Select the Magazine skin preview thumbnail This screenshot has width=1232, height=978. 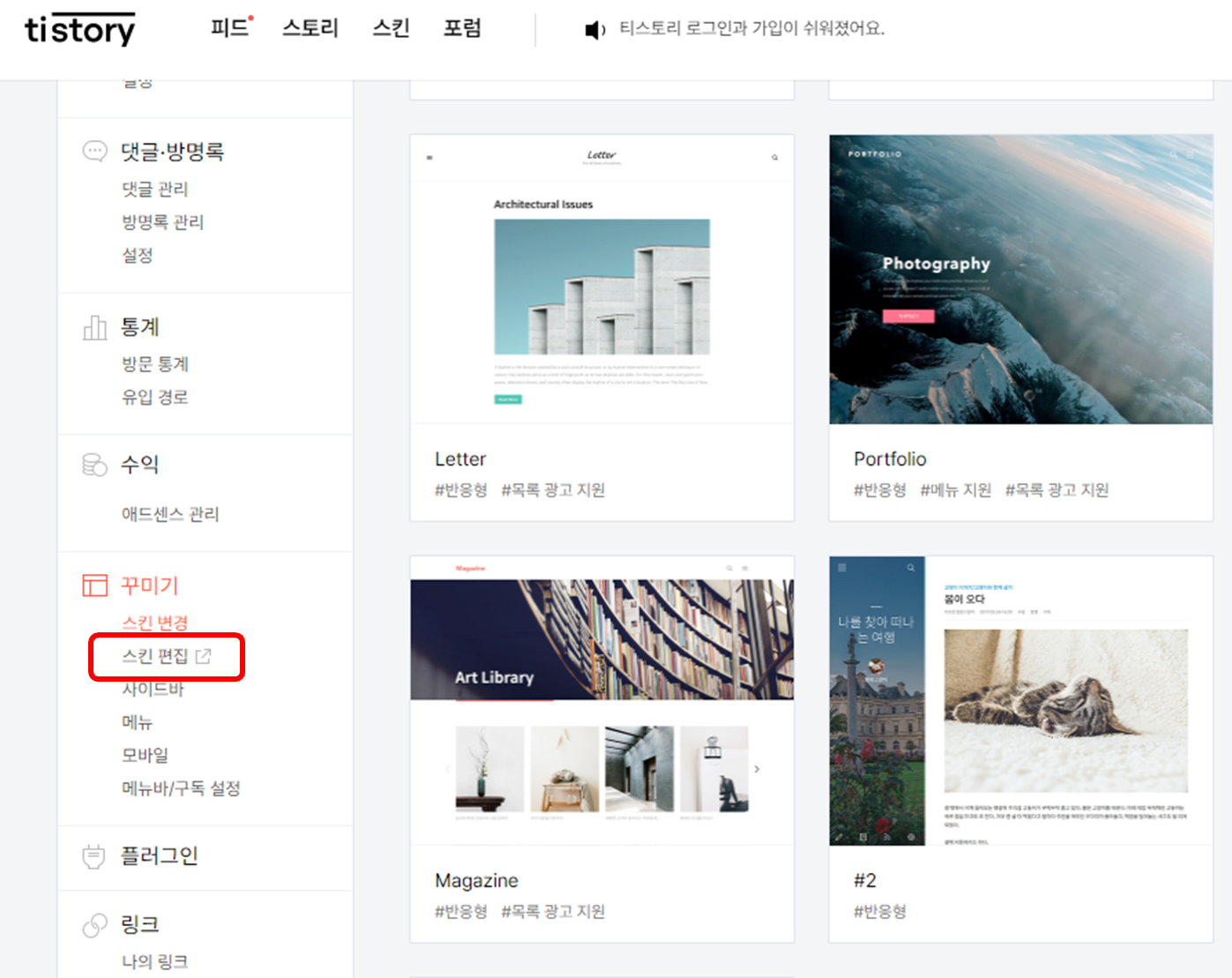coord(602,701)
